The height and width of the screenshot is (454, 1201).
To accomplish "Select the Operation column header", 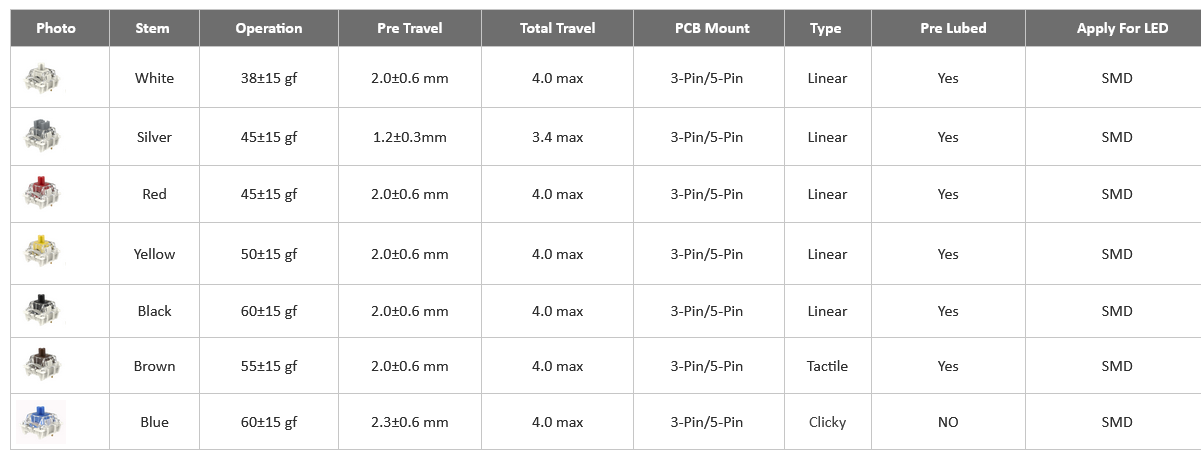I will coord(269,28).
